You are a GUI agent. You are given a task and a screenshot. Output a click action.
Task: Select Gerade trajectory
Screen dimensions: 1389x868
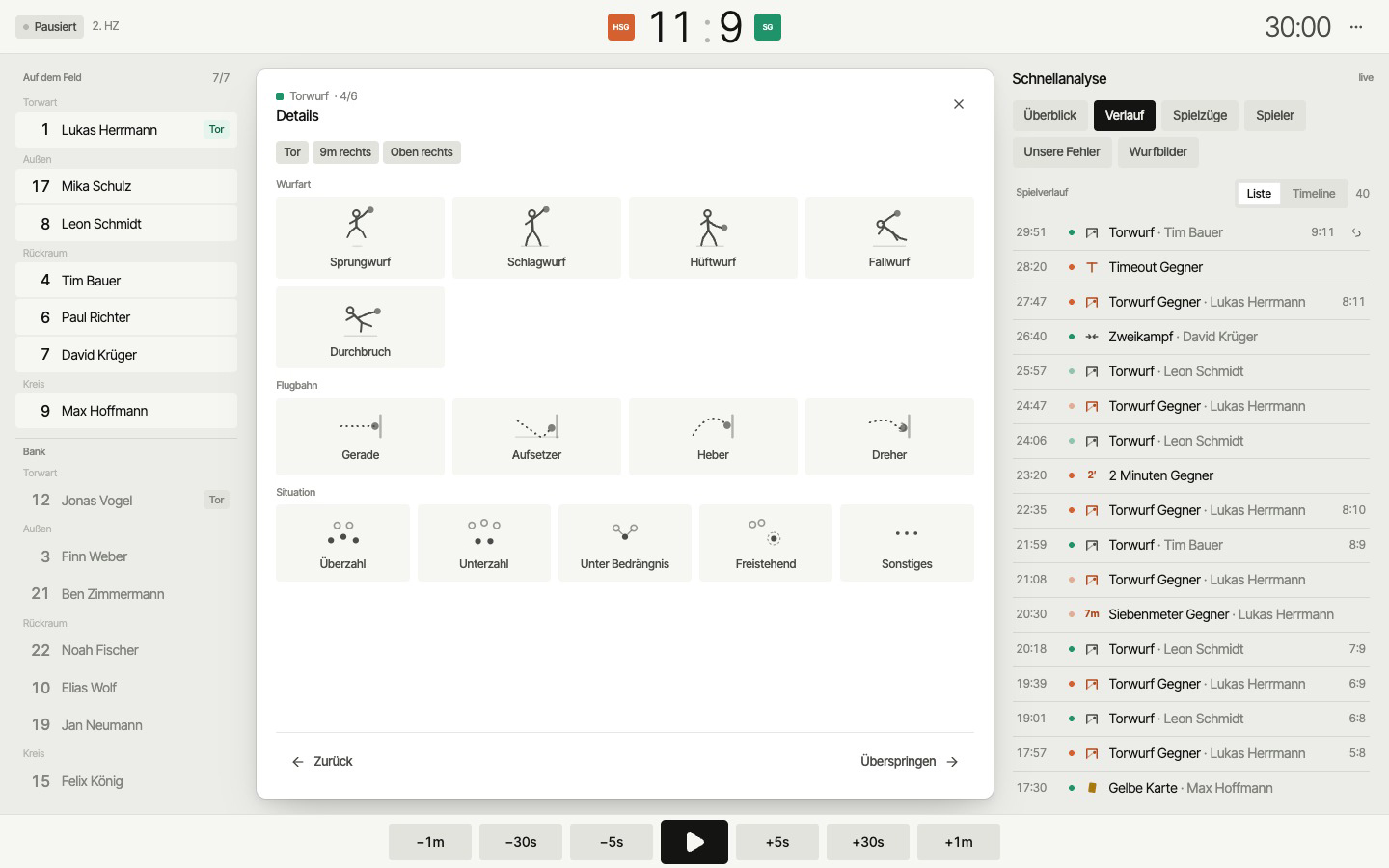(x=360, y=437)
